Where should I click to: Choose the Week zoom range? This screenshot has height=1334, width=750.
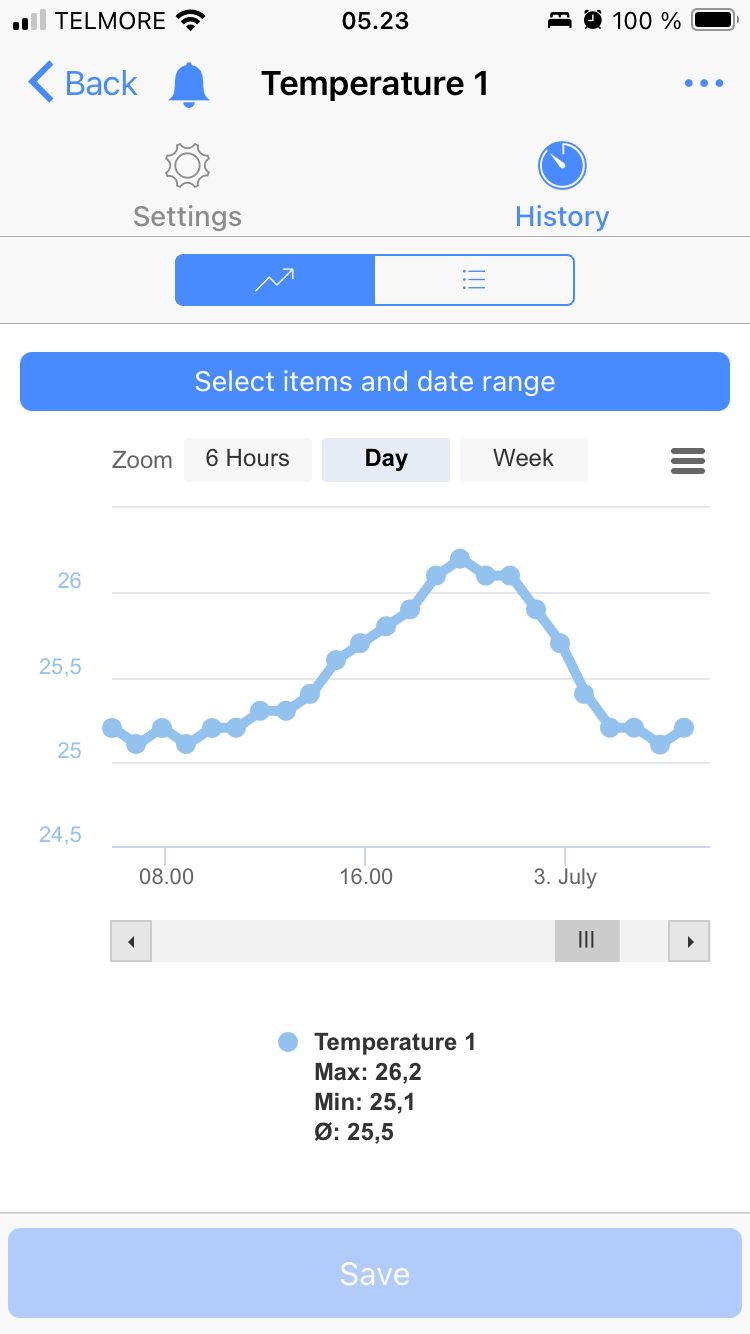(x=523, y=459)
